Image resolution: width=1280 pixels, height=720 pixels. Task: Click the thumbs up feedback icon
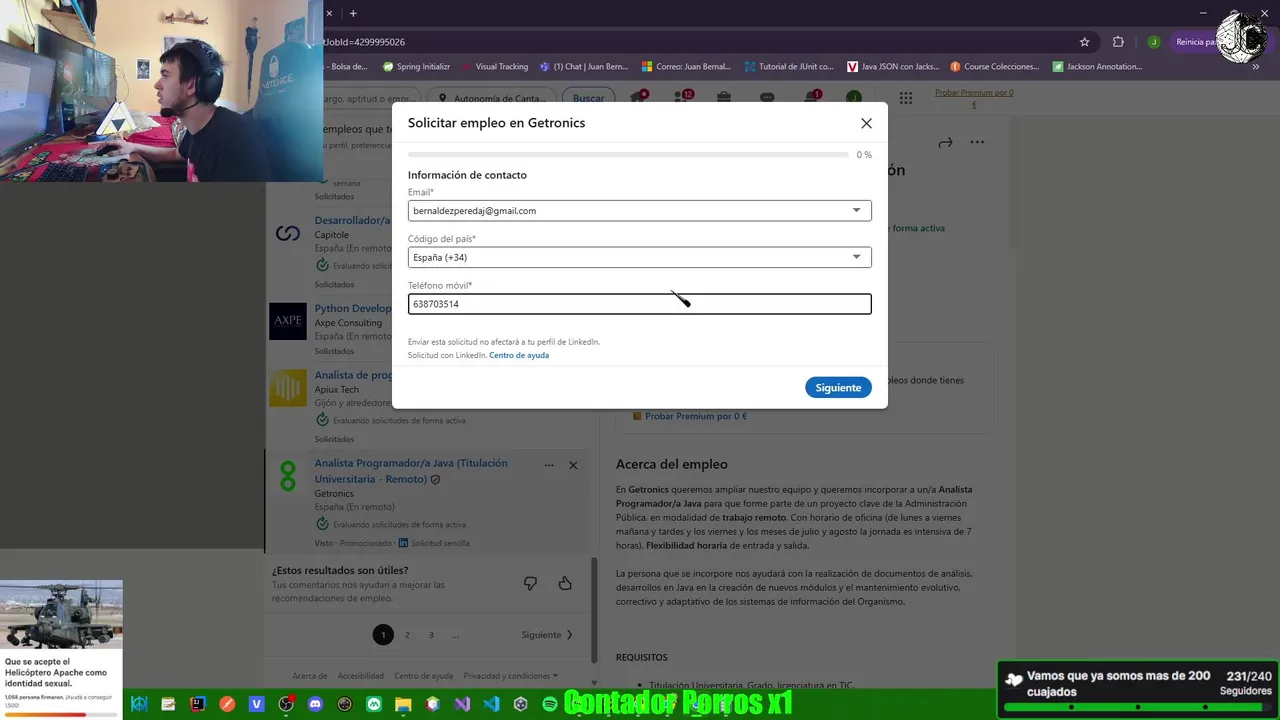(565, 583)
